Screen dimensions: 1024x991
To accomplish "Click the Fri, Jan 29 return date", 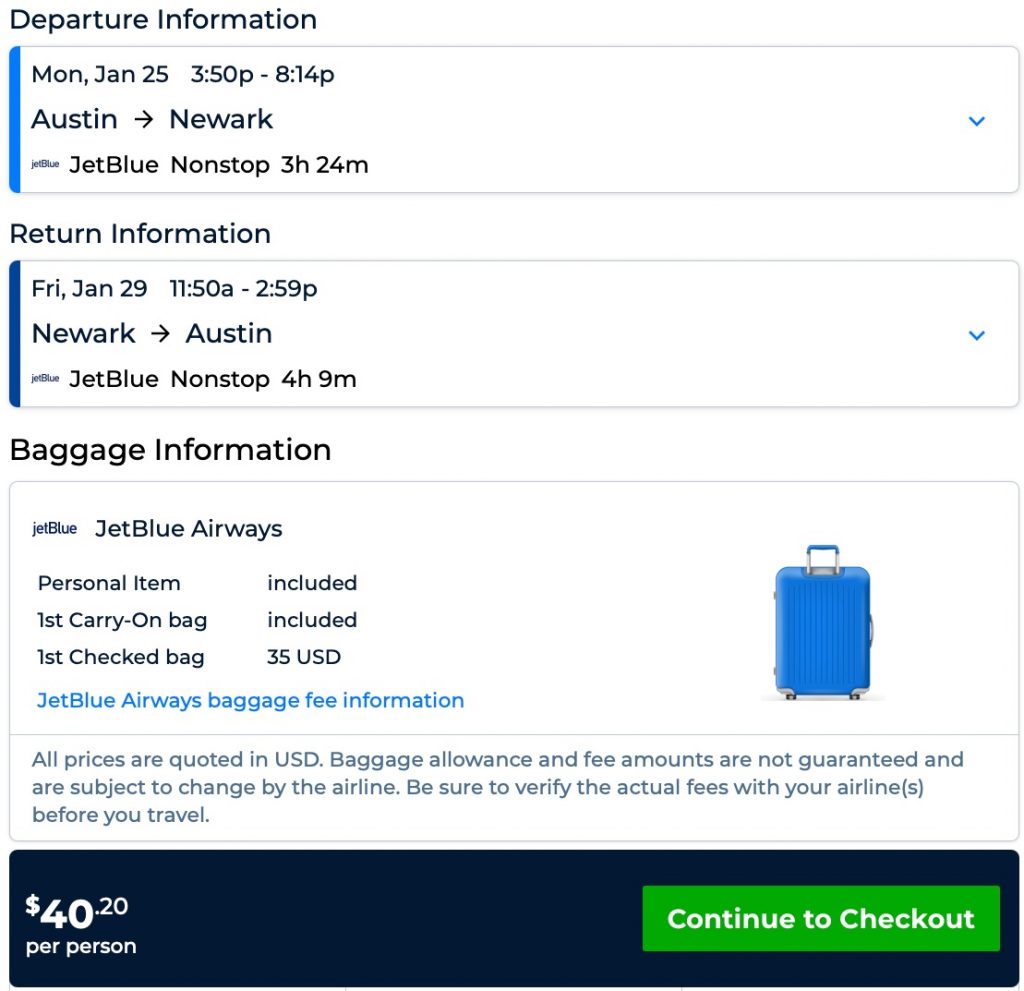I will pyautogui.click(x=90, y=289).
